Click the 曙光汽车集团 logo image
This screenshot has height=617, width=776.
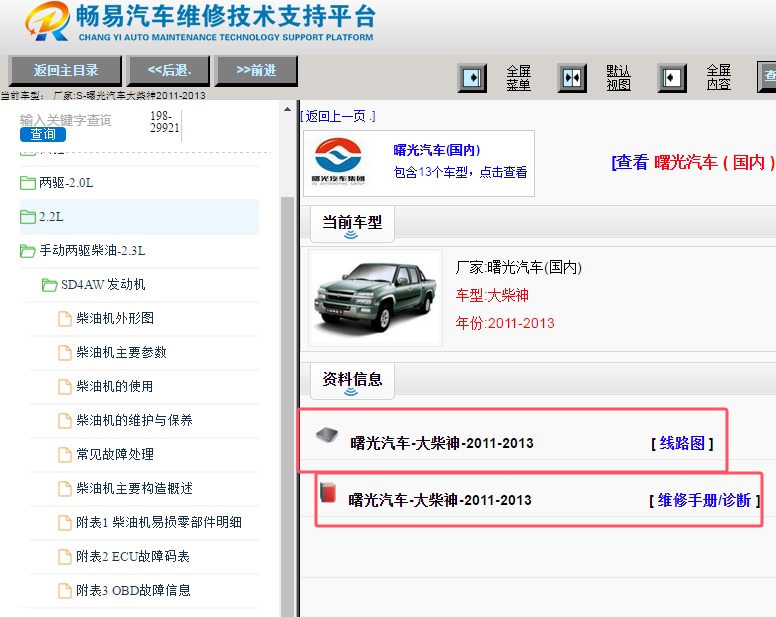(339, 162)
